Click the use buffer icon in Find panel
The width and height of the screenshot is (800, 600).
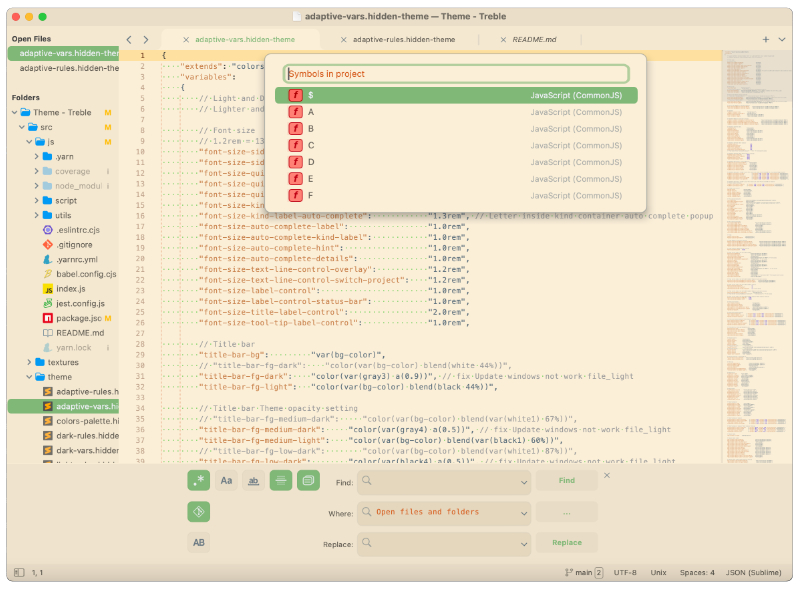307,481
